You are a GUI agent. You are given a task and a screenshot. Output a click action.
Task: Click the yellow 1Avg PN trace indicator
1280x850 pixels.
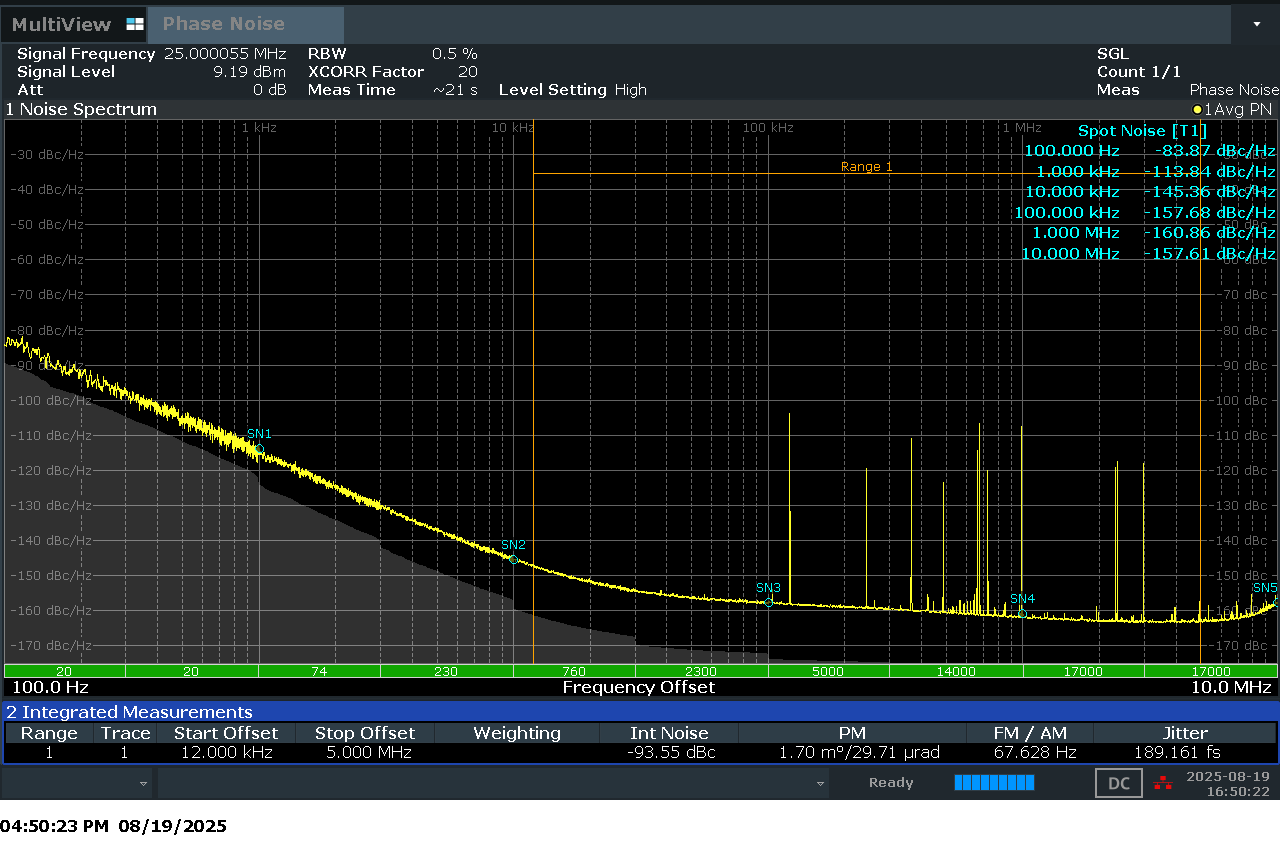1232,109
